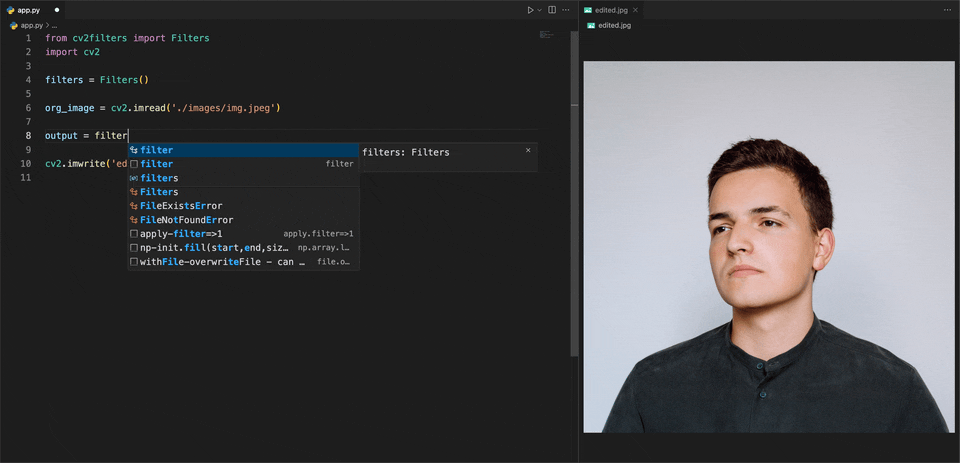960x463 pixels.
Task: Click app.py in the breadcrumb path
Action: [x=31, y=25]
